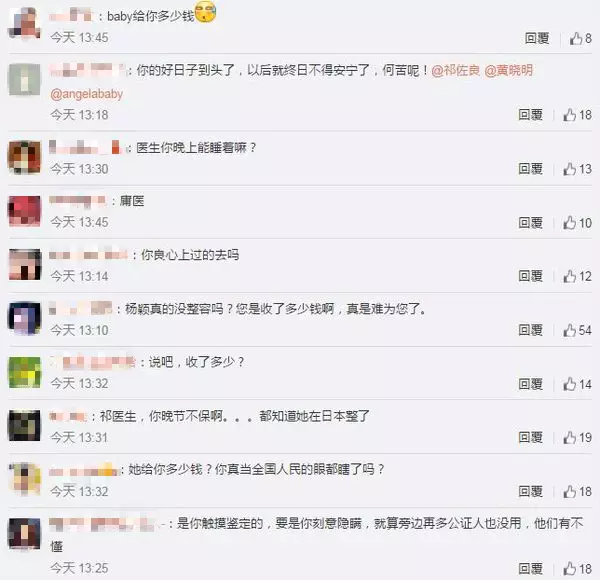This screenshot has width=600, height=580.
Task: Reply to the '杨颖真的没整容吗' comment
Action: 530,330
